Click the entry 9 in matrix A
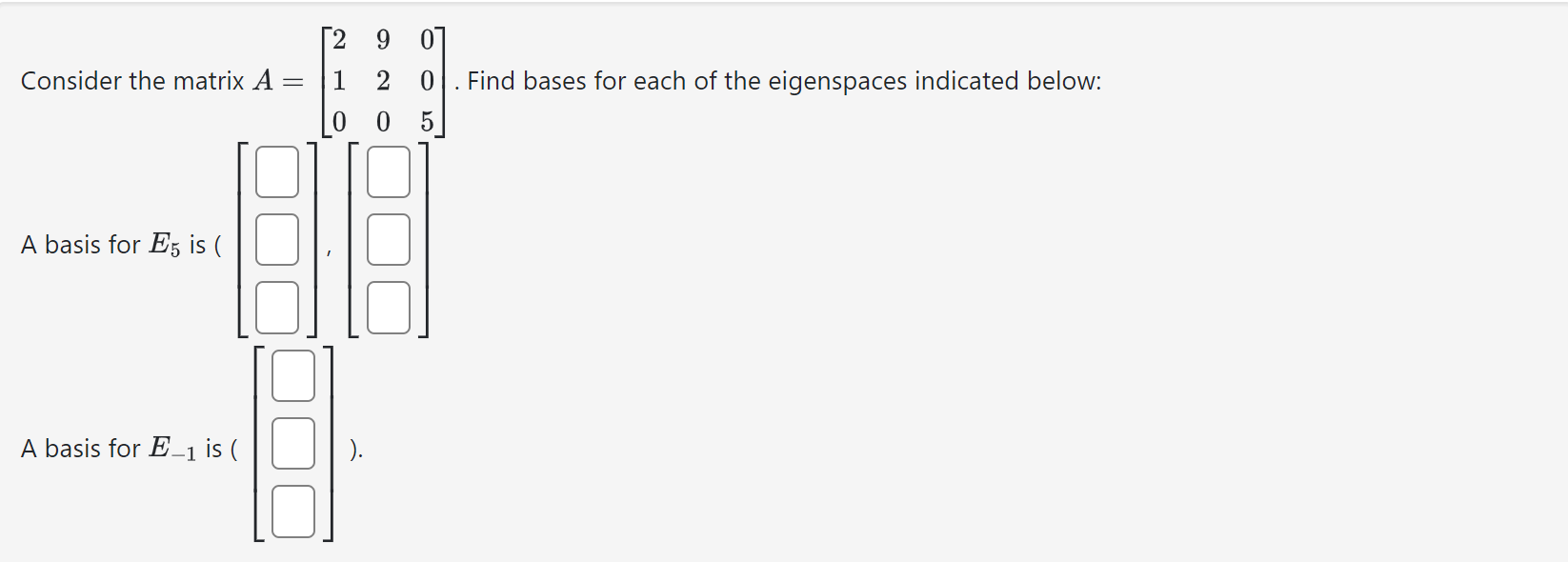 [383, 40]
